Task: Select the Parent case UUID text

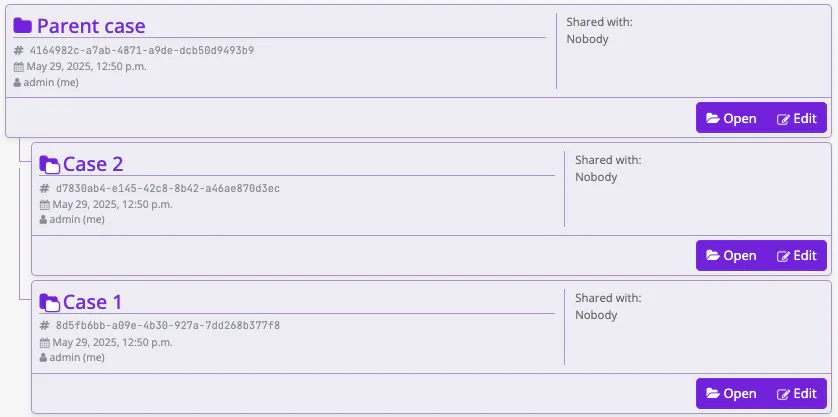Action: [x=142, y=50]
